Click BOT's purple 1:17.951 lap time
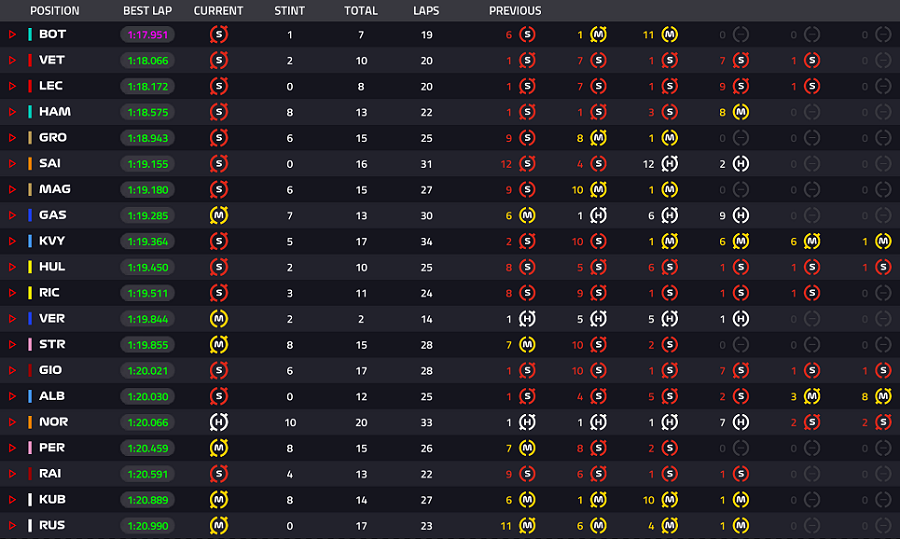Image resolution: width=900 pixels, height=539 pixels. coord(148,34)
